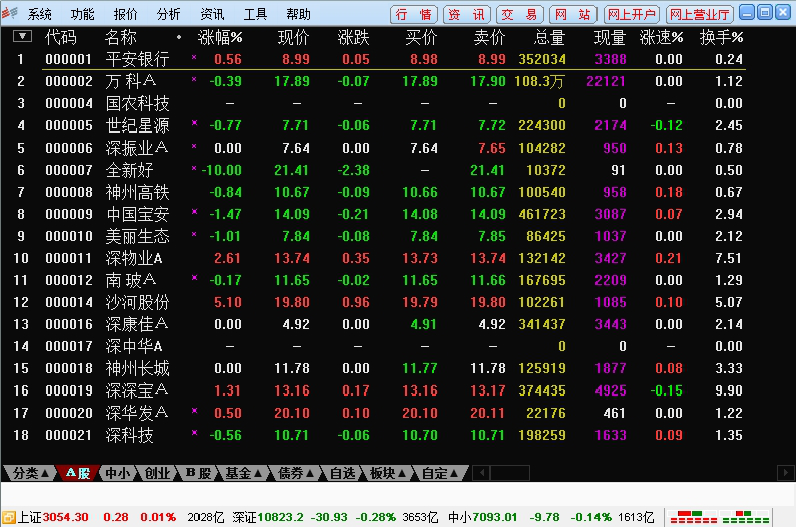The height and width of the screenshot is (527, 796).
Task: Click the 名称 column header
Action: tap(121, 37)
